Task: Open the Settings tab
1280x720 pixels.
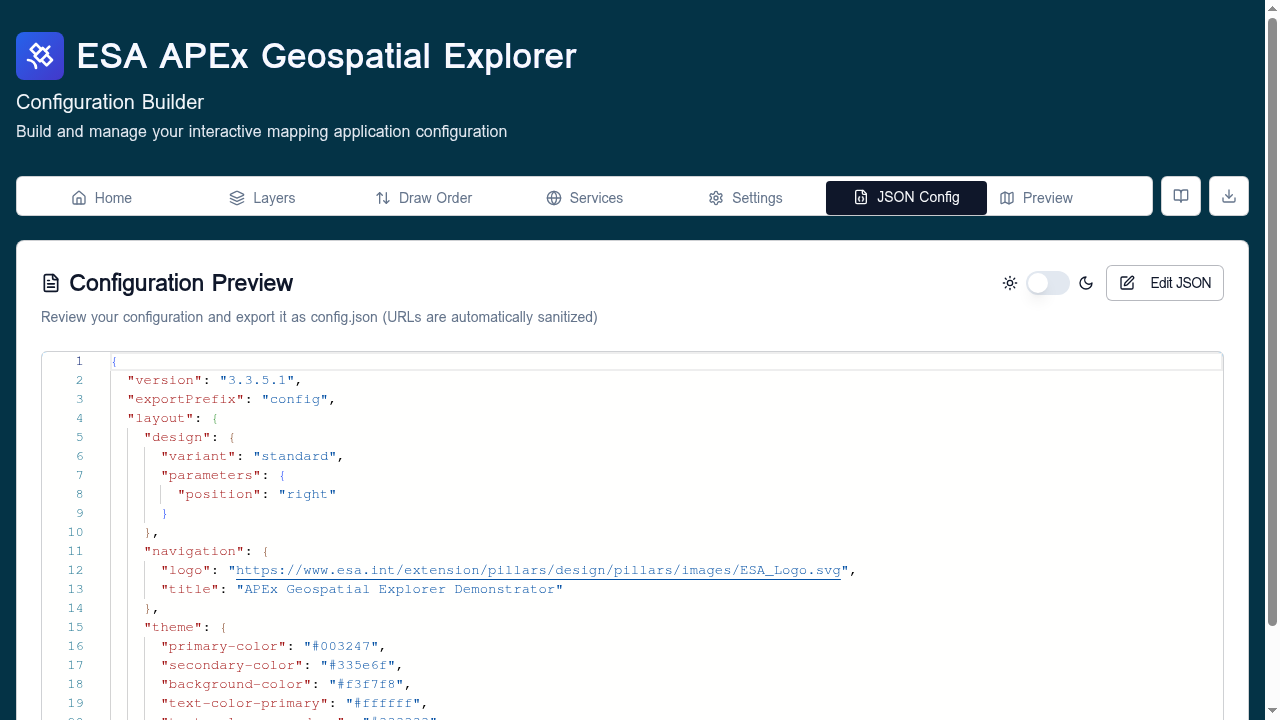Action: click(745, 198)
